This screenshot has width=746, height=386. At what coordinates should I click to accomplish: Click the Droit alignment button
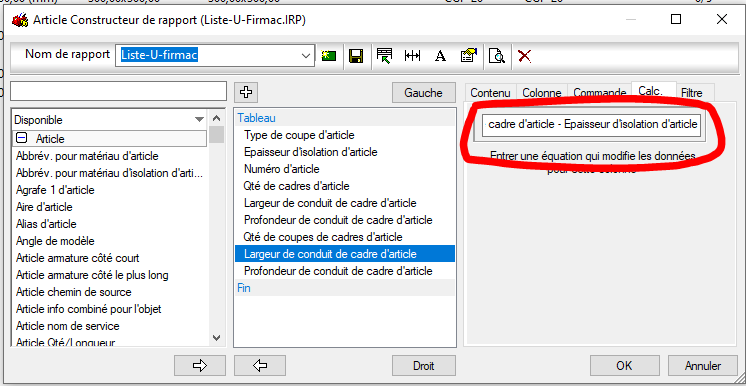pyautogui.click(x=423, y=366)
